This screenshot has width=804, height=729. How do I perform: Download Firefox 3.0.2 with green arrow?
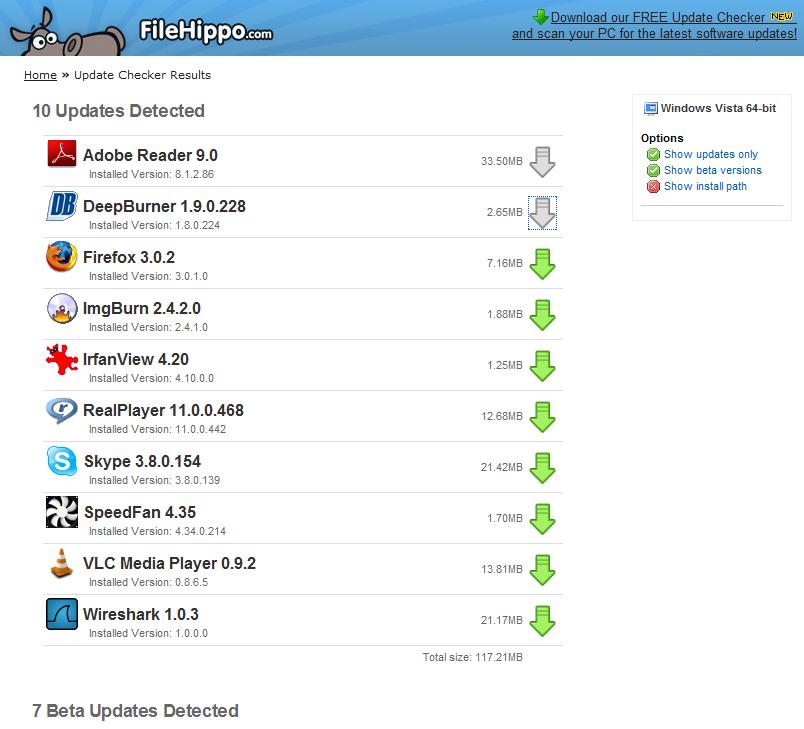click(x=542, y=264)
